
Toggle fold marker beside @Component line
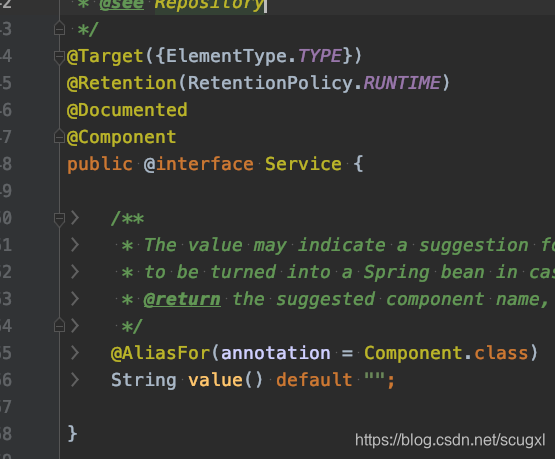pos(59,137)
